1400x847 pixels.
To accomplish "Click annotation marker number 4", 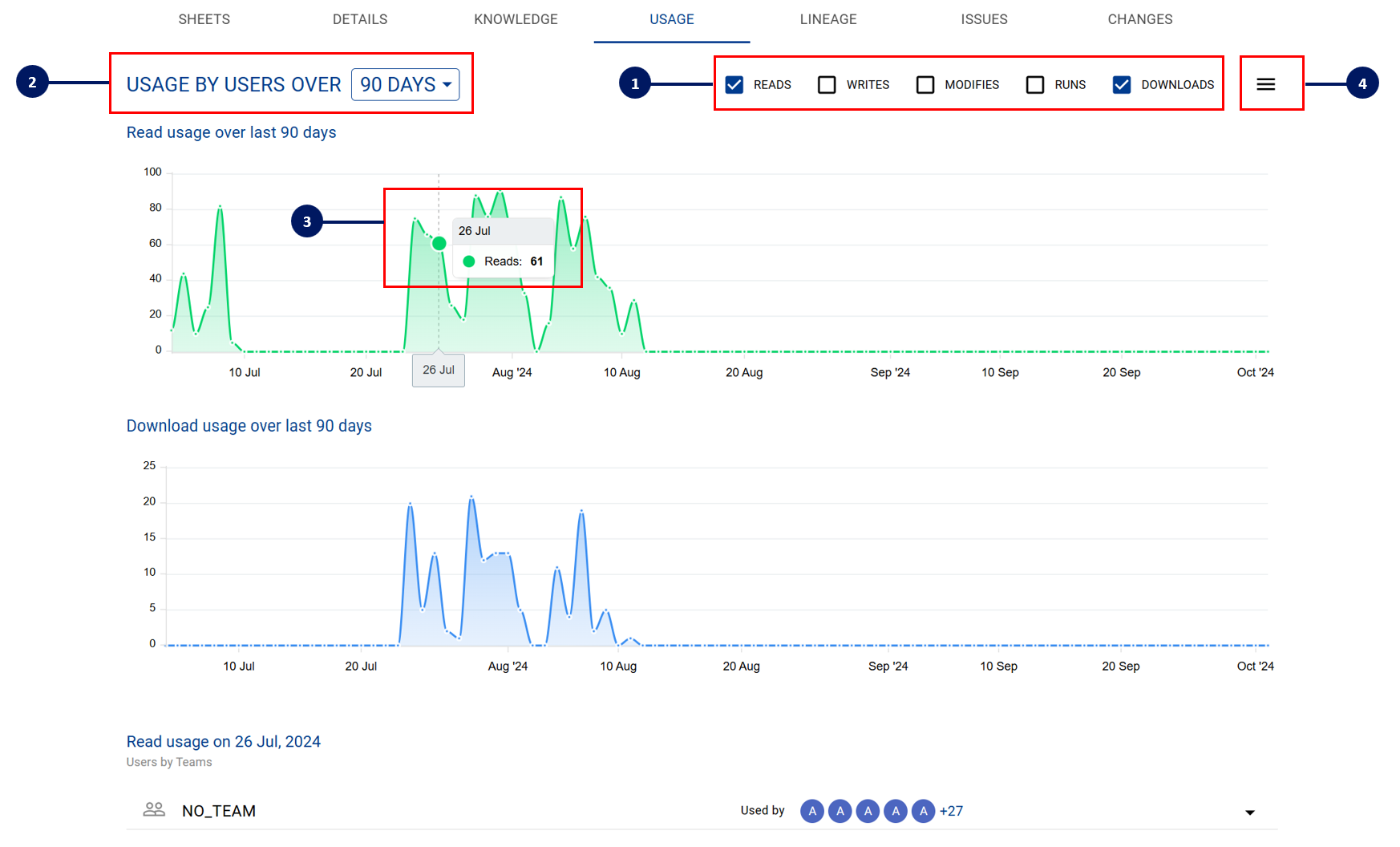I will (1362, 83).
